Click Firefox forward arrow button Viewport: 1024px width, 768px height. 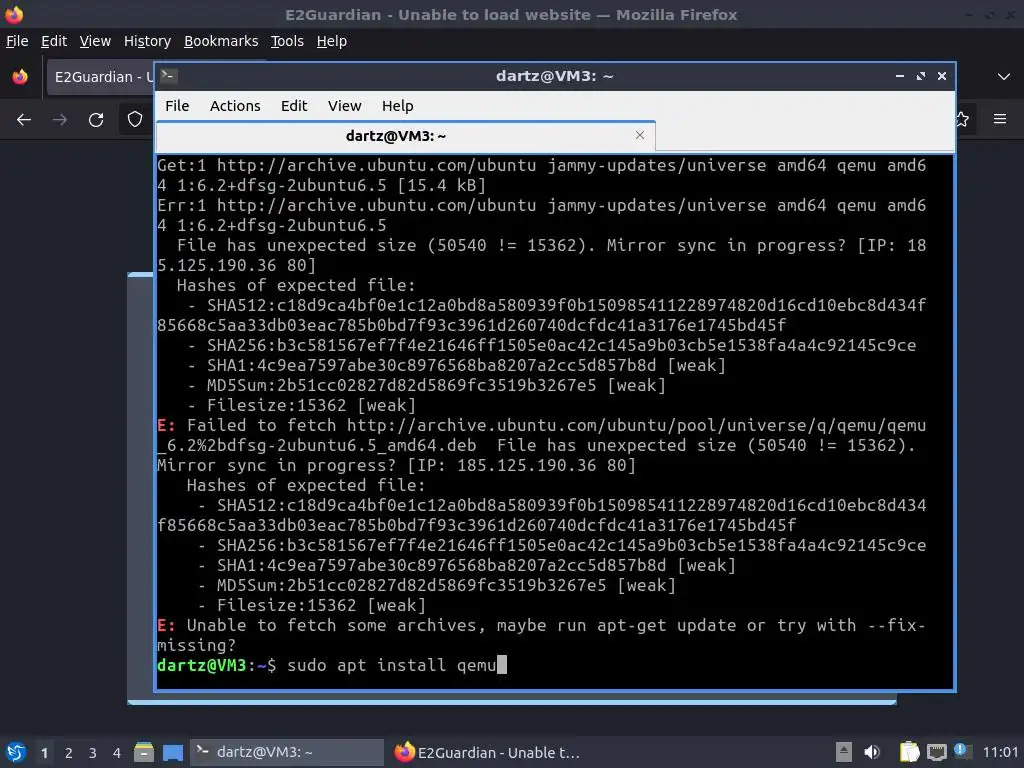(60, 120)
